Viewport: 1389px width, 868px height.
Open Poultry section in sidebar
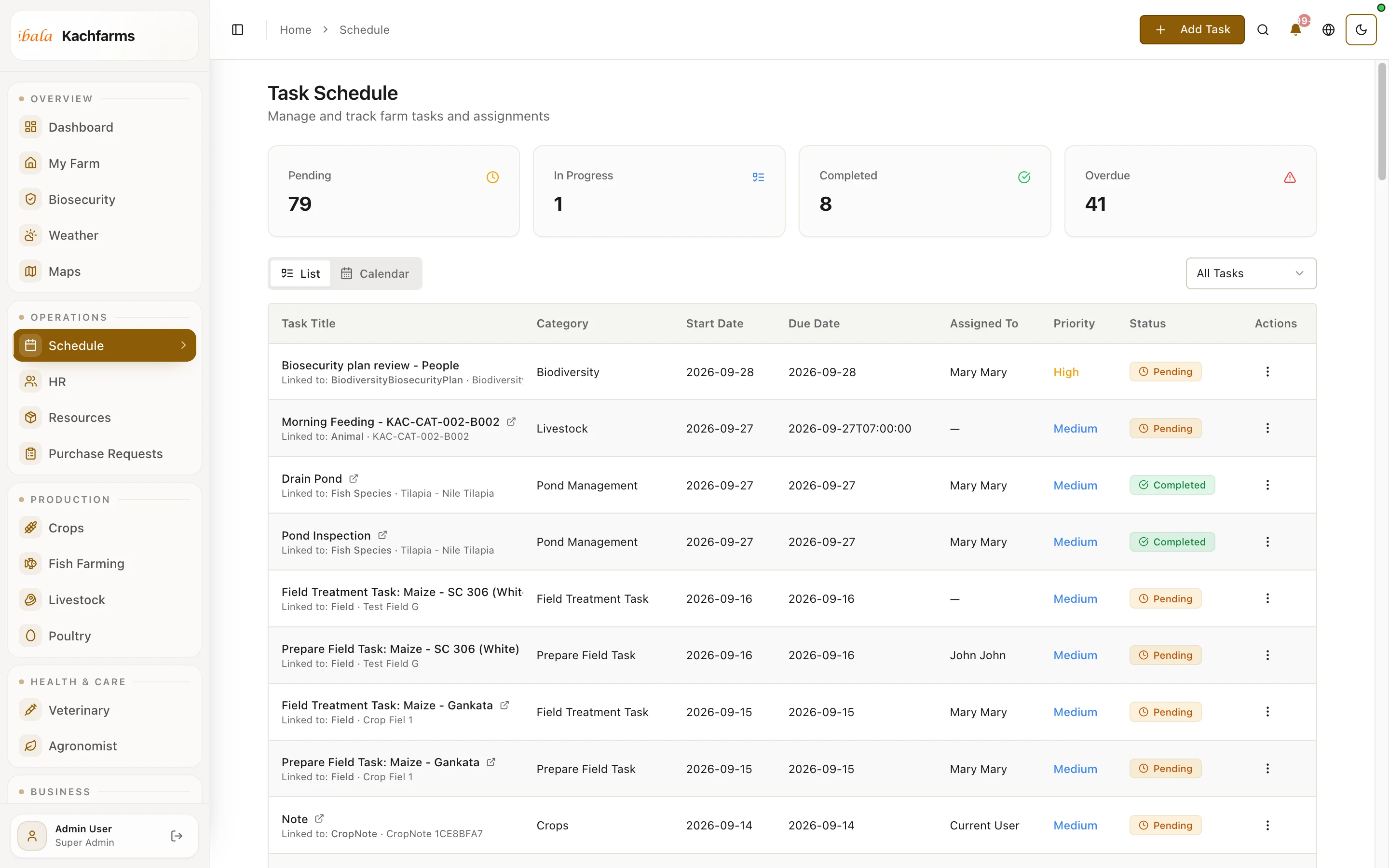(x=105, y=636)
